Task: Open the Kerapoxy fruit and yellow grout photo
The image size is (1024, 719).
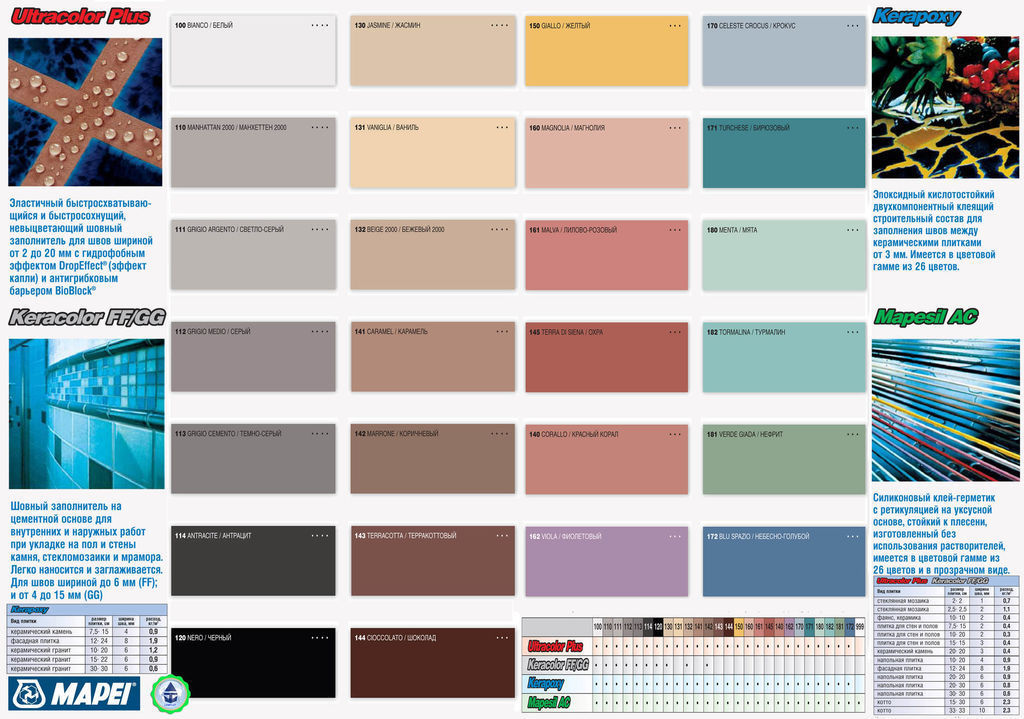Action: point(945,108)
